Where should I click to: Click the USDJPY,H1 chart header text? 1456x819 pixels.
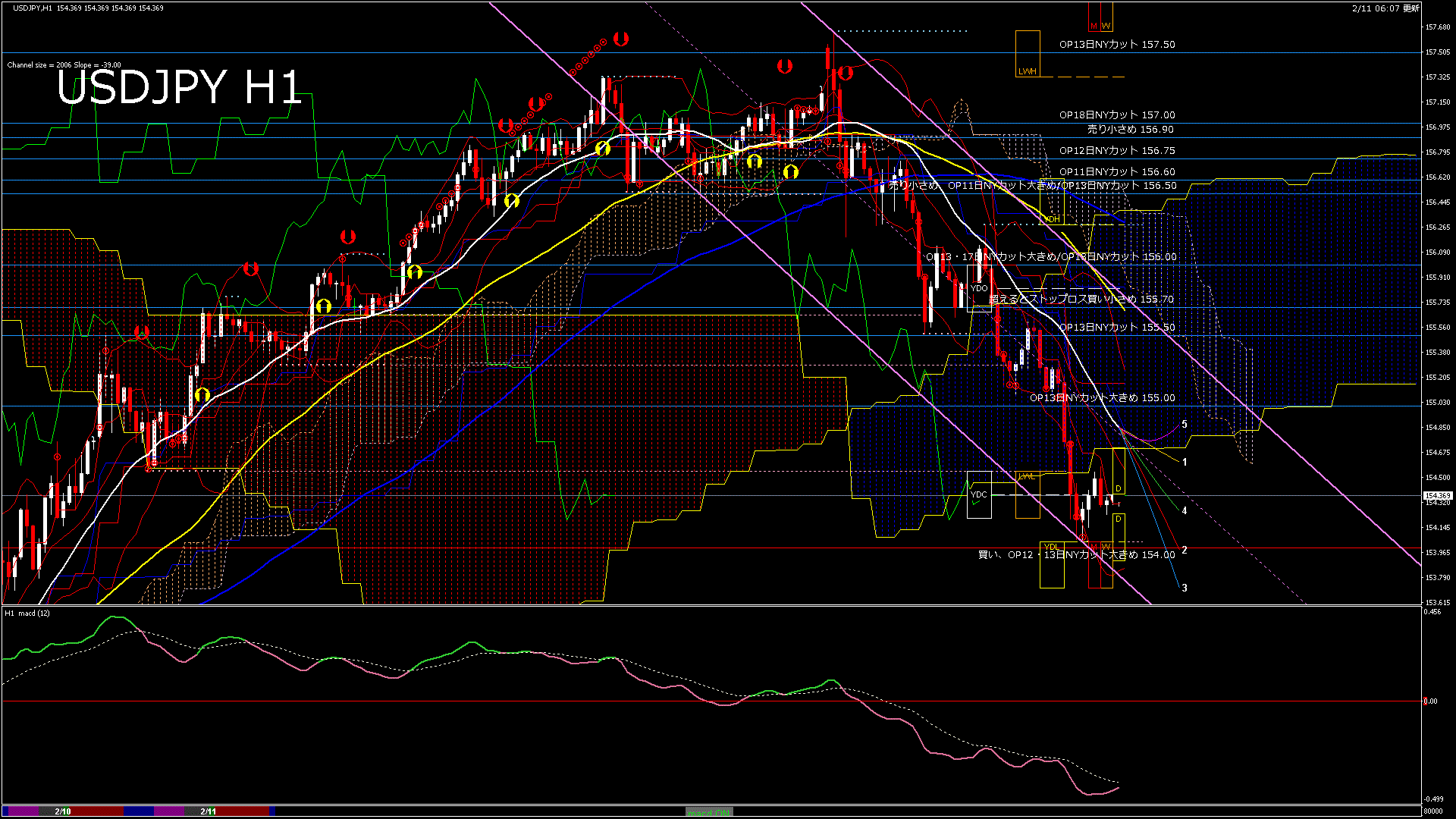click(33, 8)
